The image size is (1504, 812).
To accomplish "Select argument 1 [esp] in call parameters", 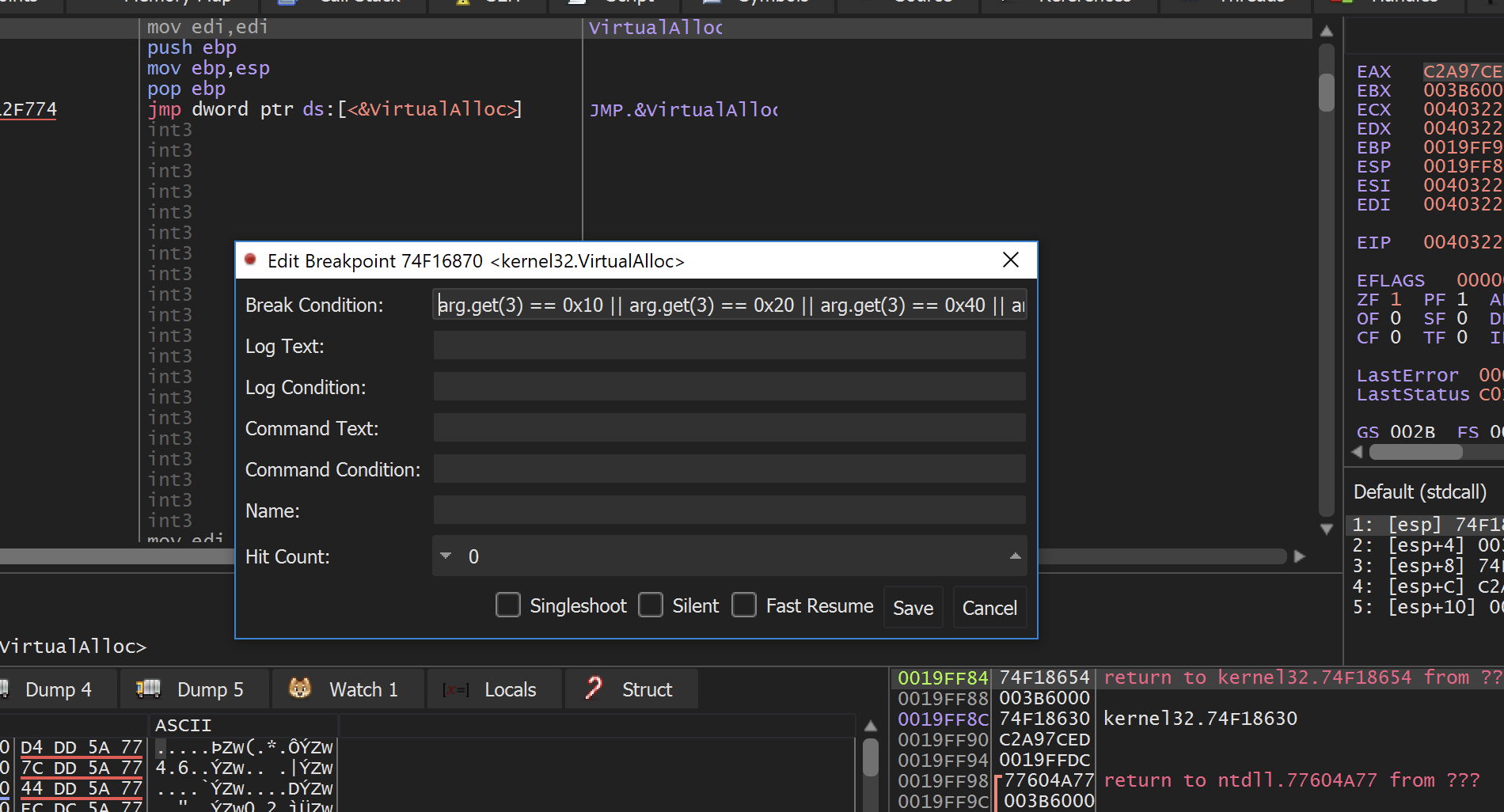I will pos(1425,525).
